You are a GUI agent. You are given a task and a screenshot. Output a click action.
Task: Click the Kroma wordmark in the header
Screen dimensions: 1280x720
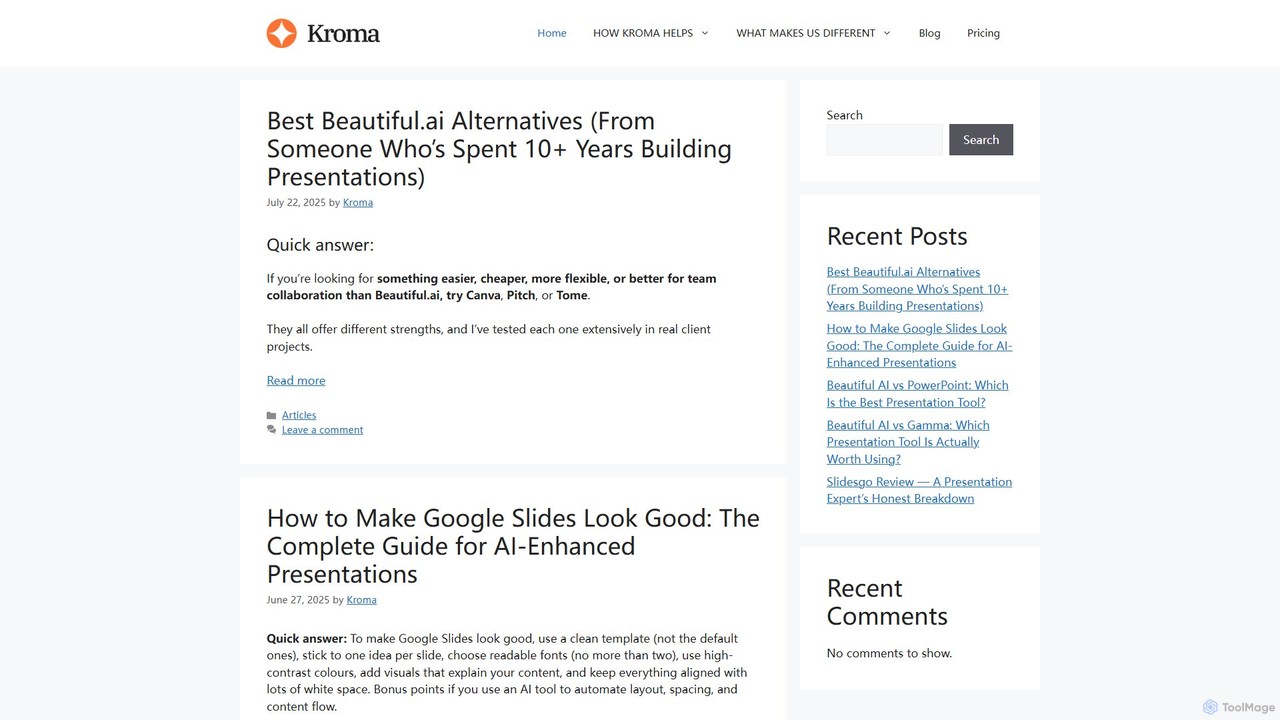pos(343,34)
